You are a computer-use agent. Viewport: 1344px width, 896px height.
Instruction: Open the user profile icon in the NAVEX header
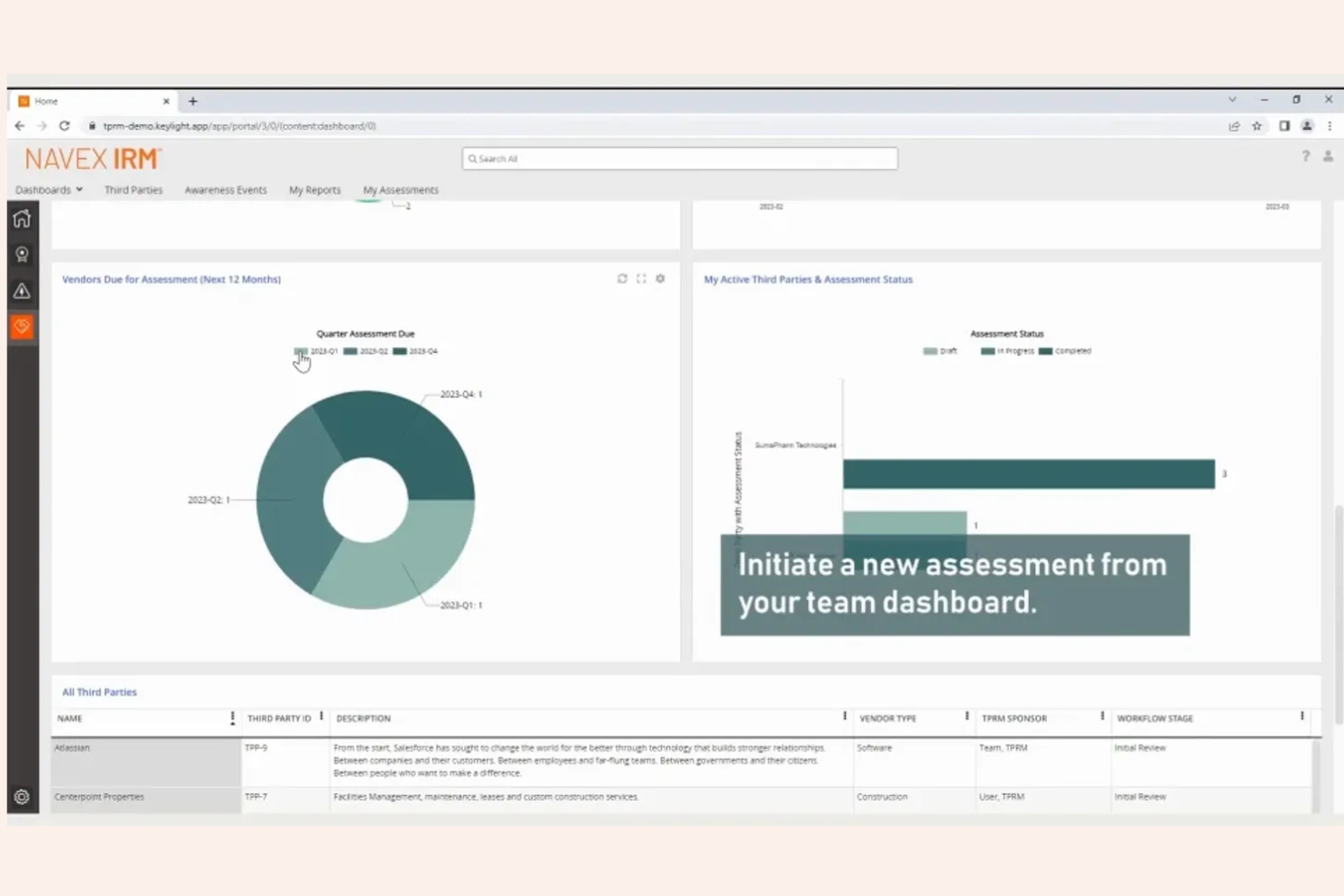pos(1328,156)
